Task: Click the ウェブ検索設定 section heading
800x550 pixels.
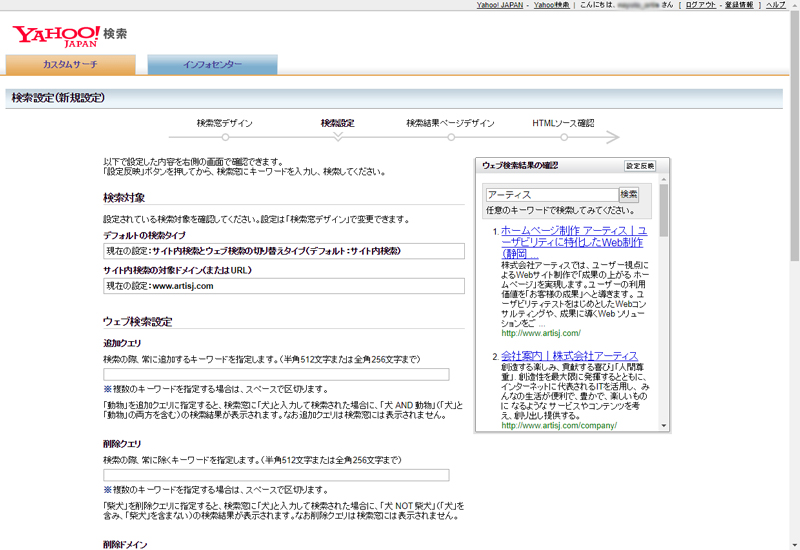Action: 138,322
